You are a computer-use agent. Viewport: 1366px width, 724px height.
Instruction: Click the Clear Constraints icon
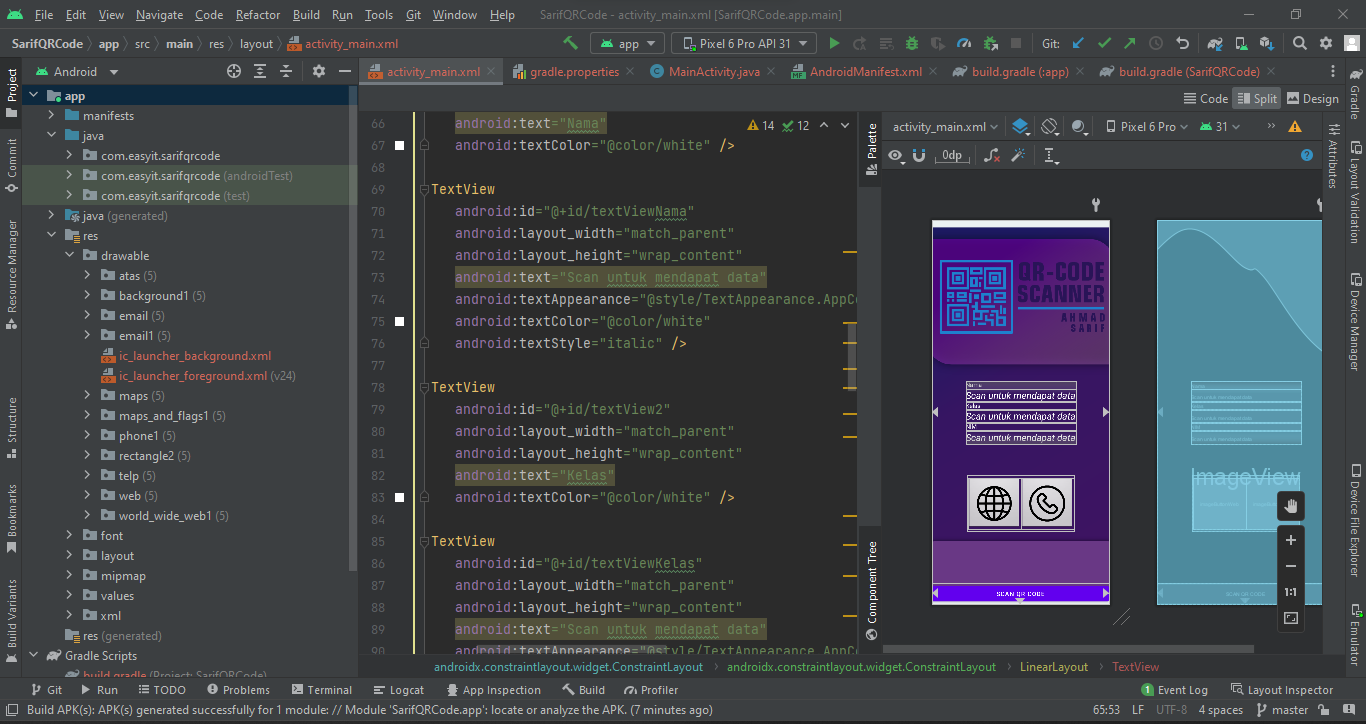point(991,156)
